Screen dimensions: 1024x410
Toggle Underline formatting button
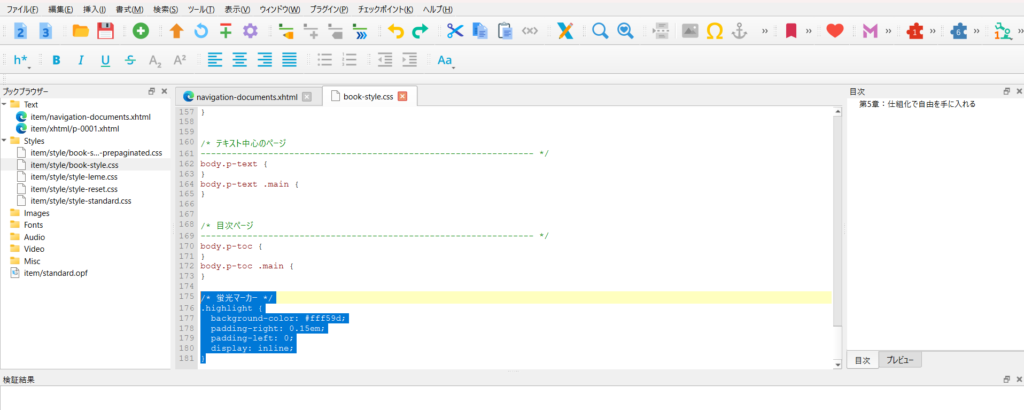tap(105, 60)
